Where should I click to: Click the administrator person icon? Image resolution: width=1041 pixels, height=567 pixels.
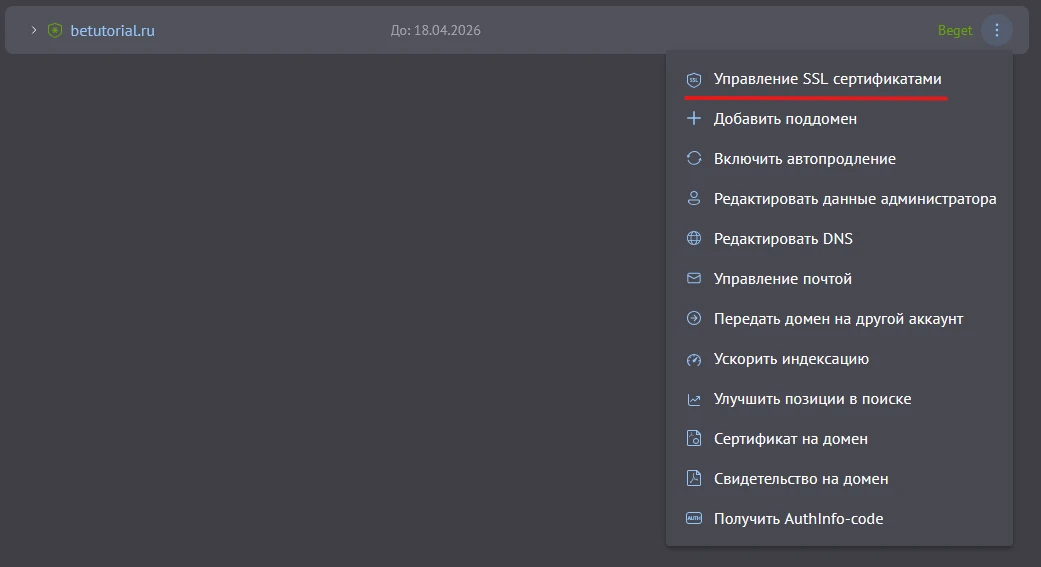point(694,199)
